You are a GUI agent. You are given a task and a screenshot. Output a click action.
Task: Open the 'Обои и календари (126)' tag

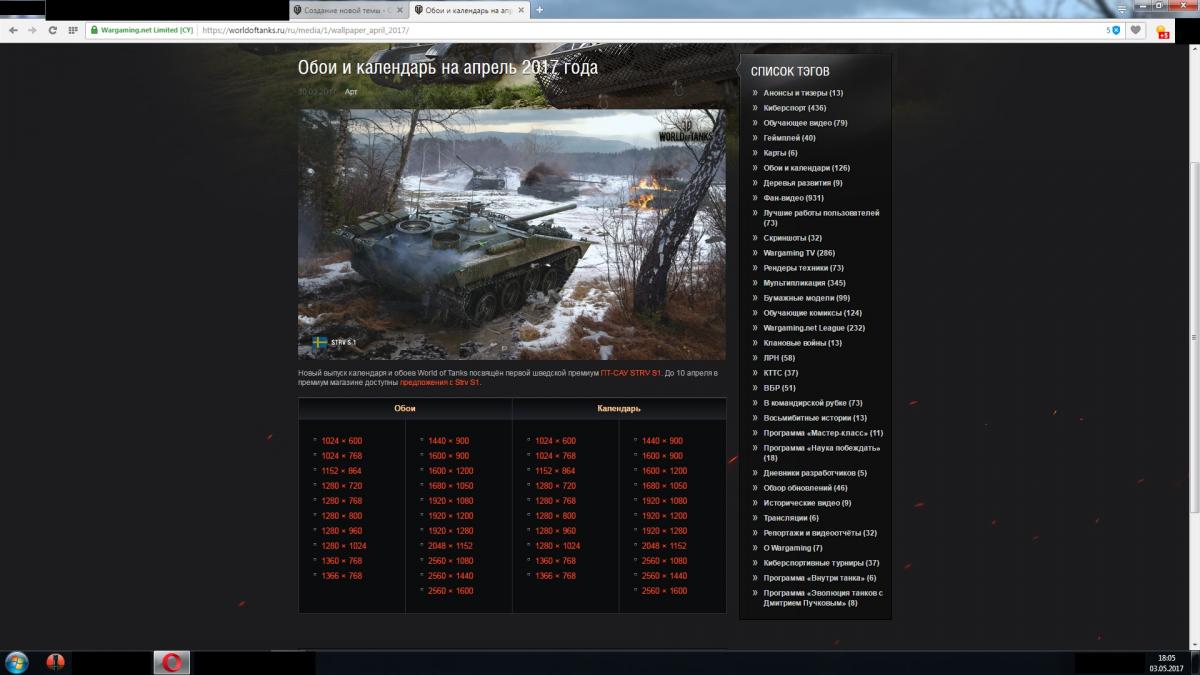806,168
